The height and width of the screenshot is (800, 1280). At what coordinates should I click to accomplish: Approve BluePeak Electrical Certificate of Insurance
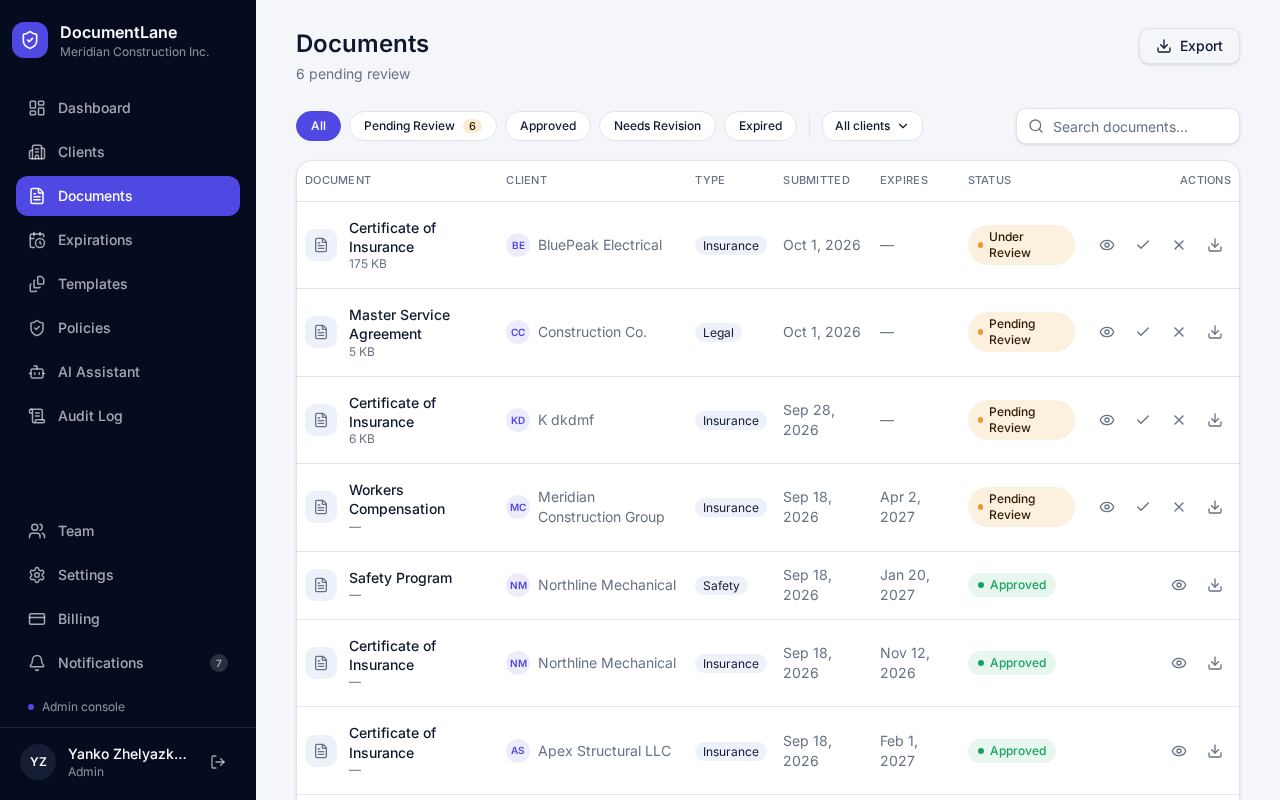click(x=1143, y=245)
